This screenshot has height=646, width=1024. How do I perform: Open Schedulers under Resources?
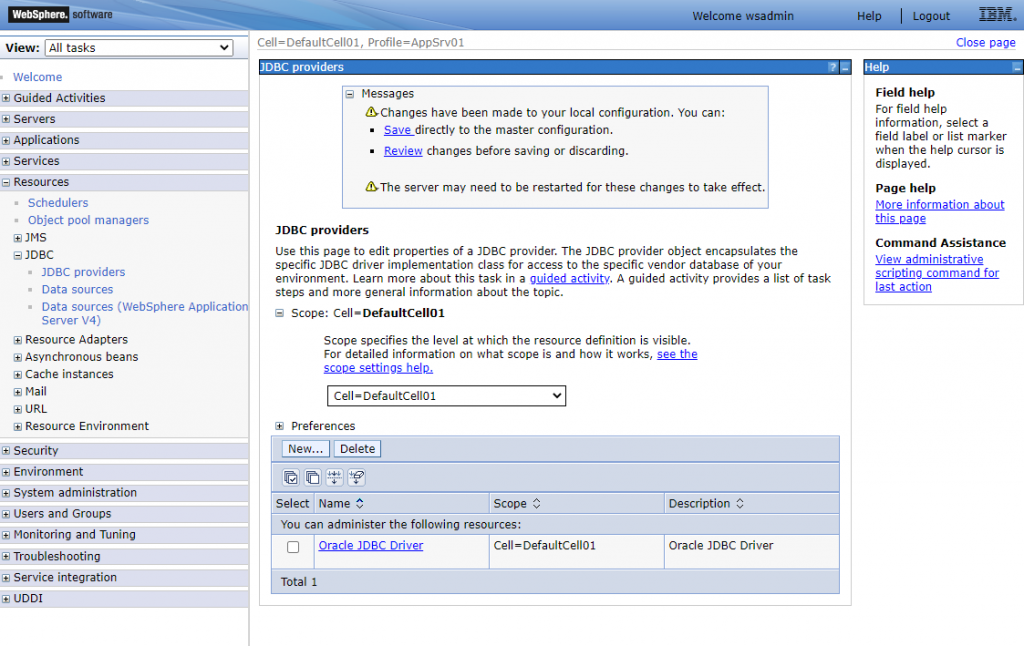57,202
